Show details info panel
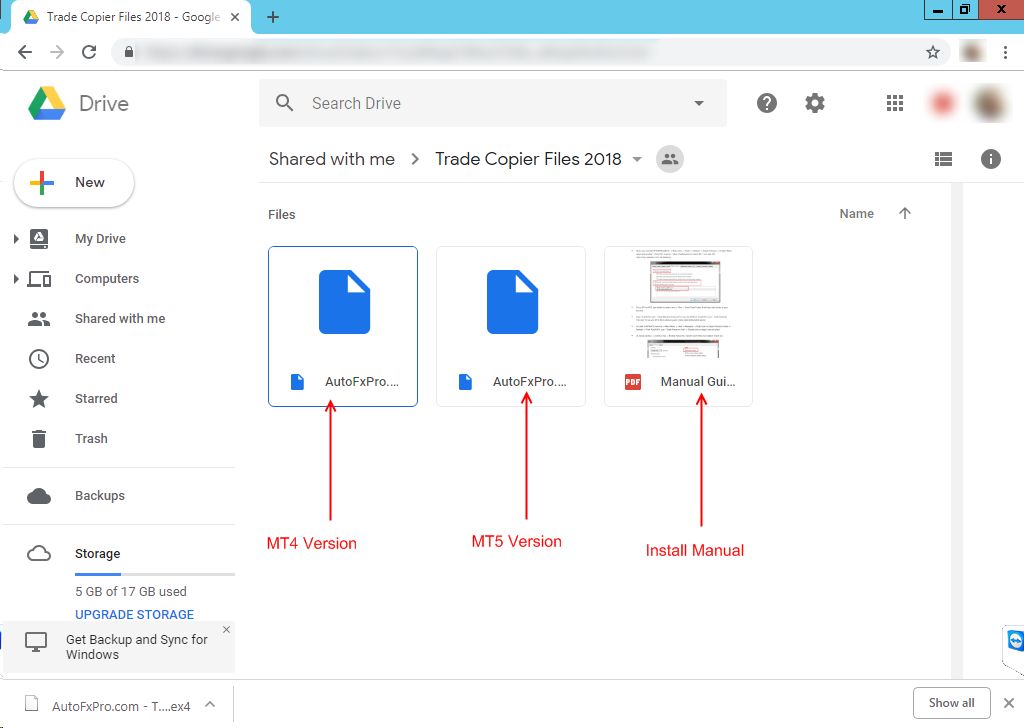Screen dimensions: 1024x728 click(x=991, y=159)
